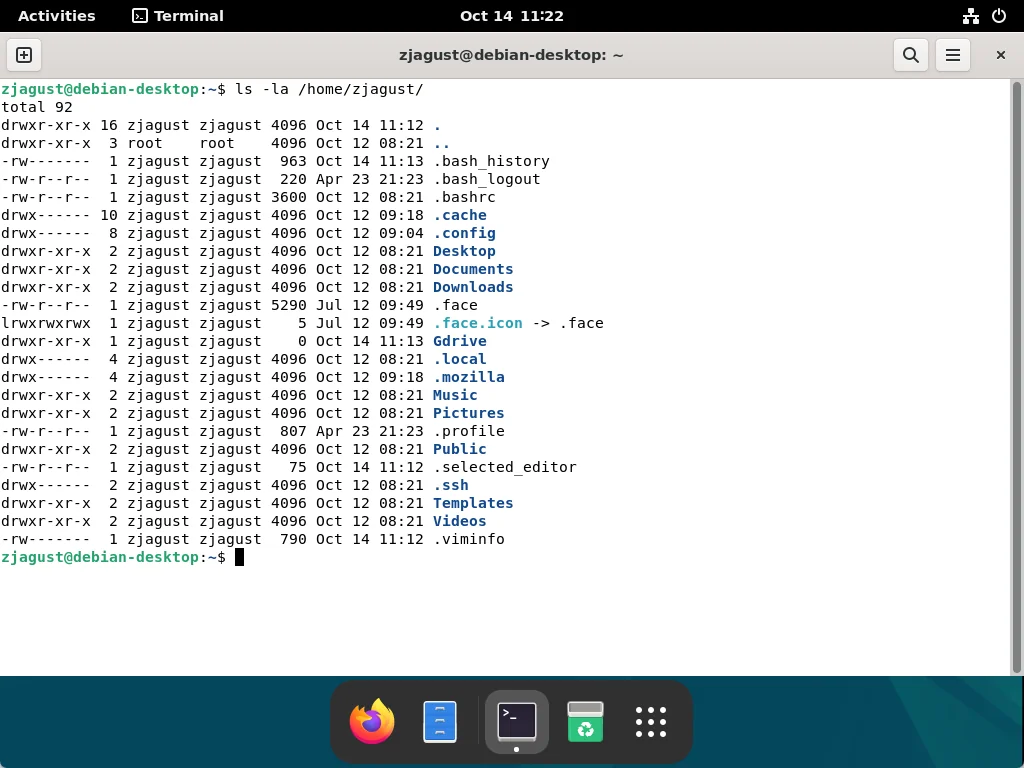The width and height of the screenshot is (1024, 768).
Task: Click the .viminfo filename
Action: tap(469, 539)
